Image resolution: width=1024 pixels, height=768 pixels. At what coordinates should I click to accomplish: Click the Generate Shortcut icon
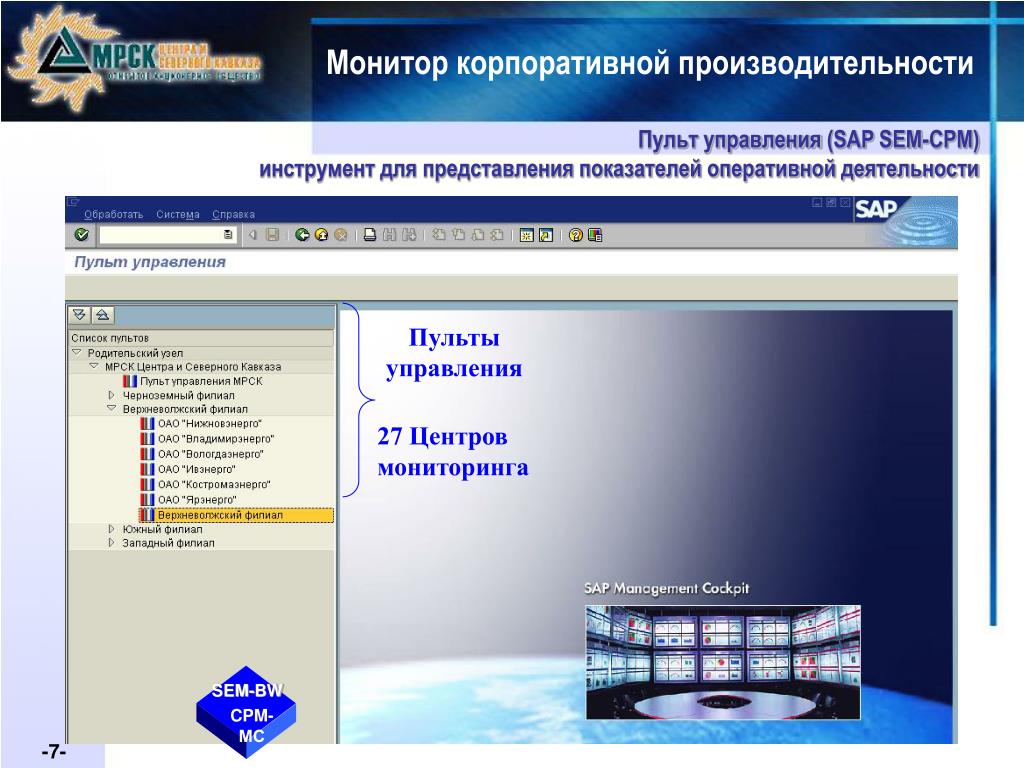click(x=546, y=235)
